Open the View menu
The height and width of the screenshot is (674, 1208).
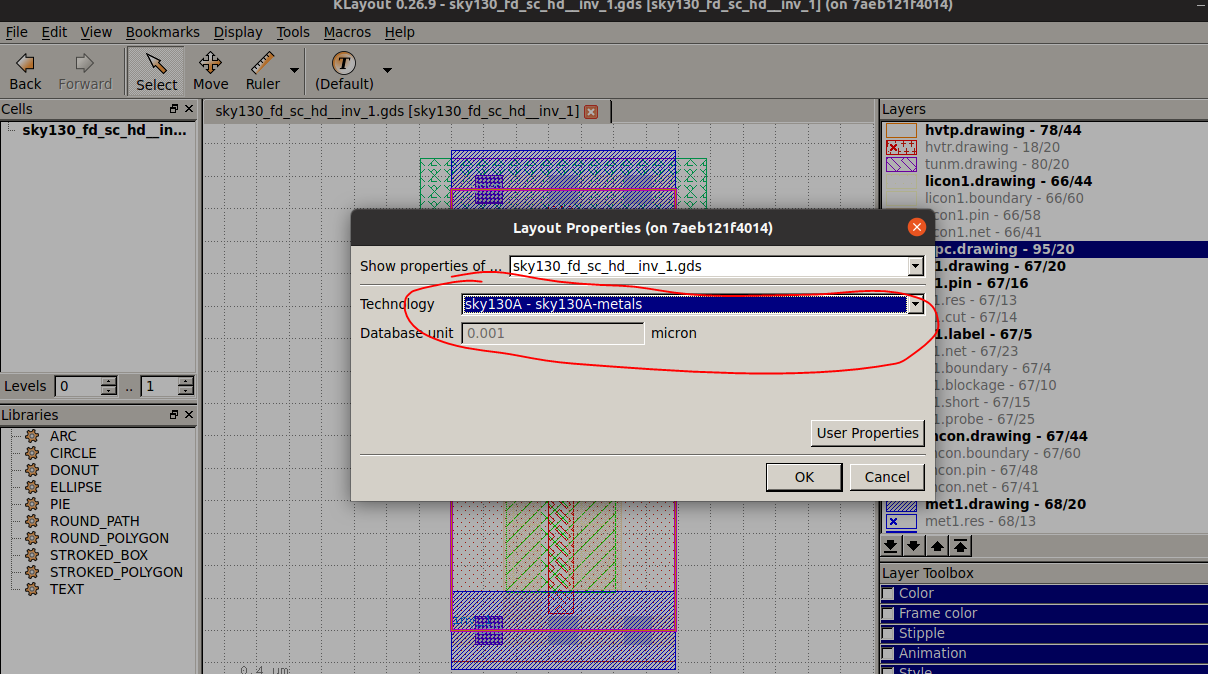96,32
